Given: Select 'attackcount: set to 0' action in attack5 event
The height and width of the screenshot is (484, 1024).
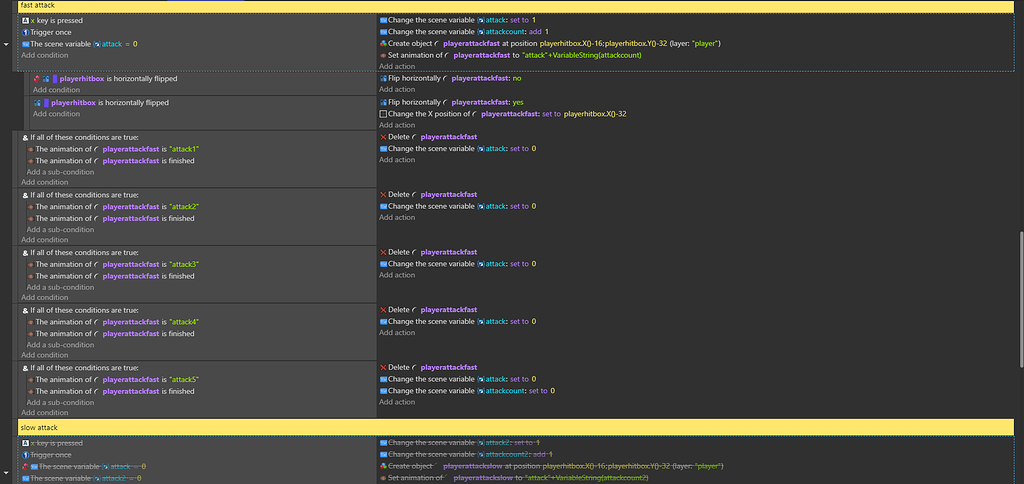Looking at the screenshot, I should (467, 391).
